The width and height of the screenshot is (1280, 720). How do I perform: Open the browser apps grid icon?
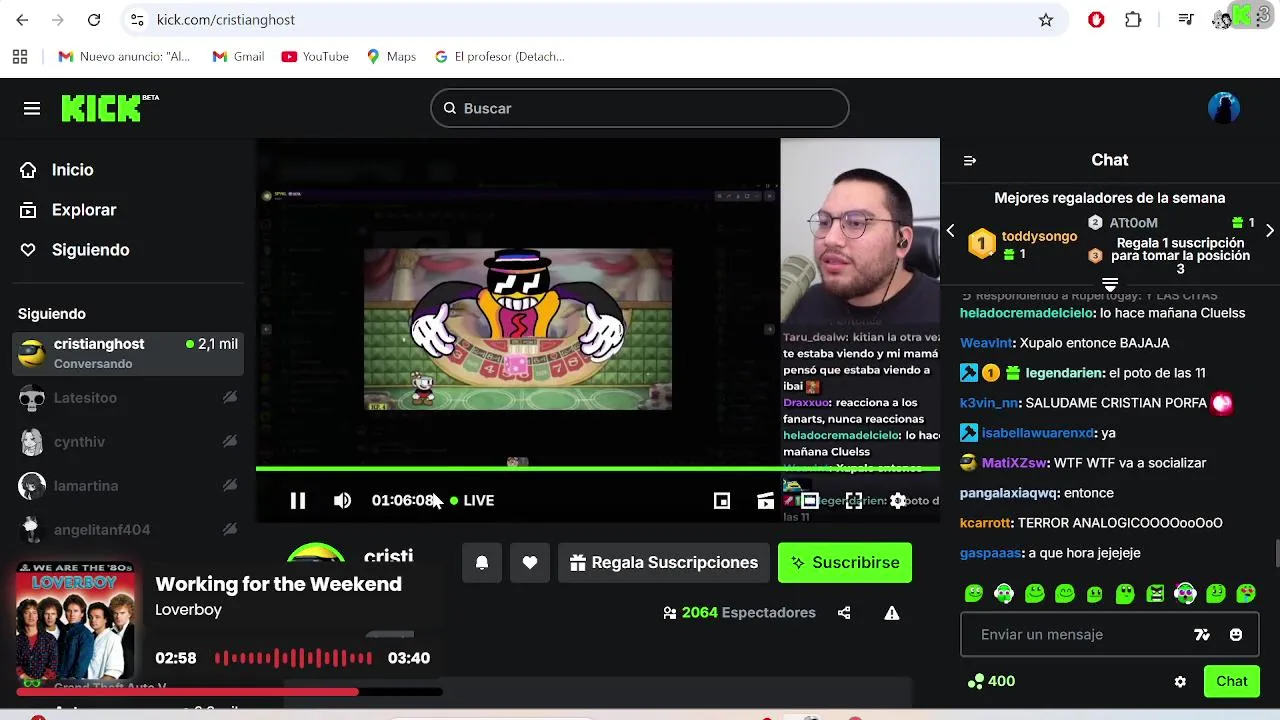[20, 57]
